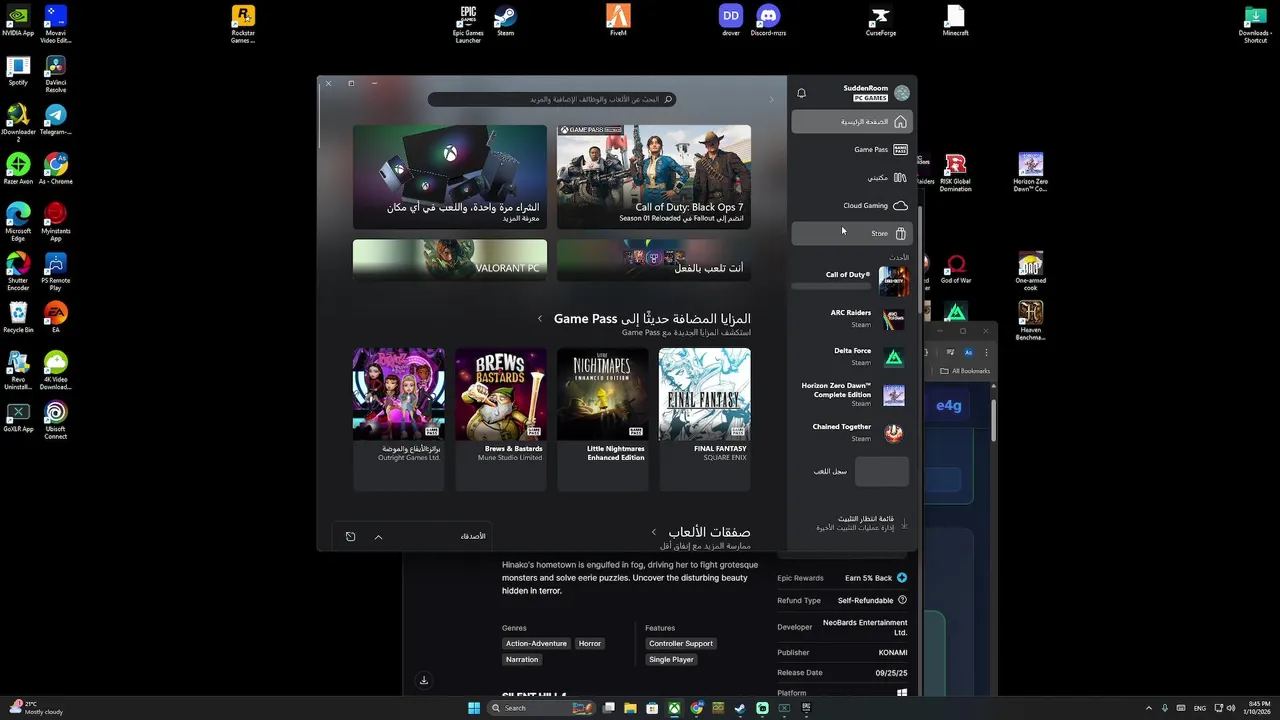Open Store in the Xbox sidebar
Screen dimensions: 1280x720
(852, 234)
